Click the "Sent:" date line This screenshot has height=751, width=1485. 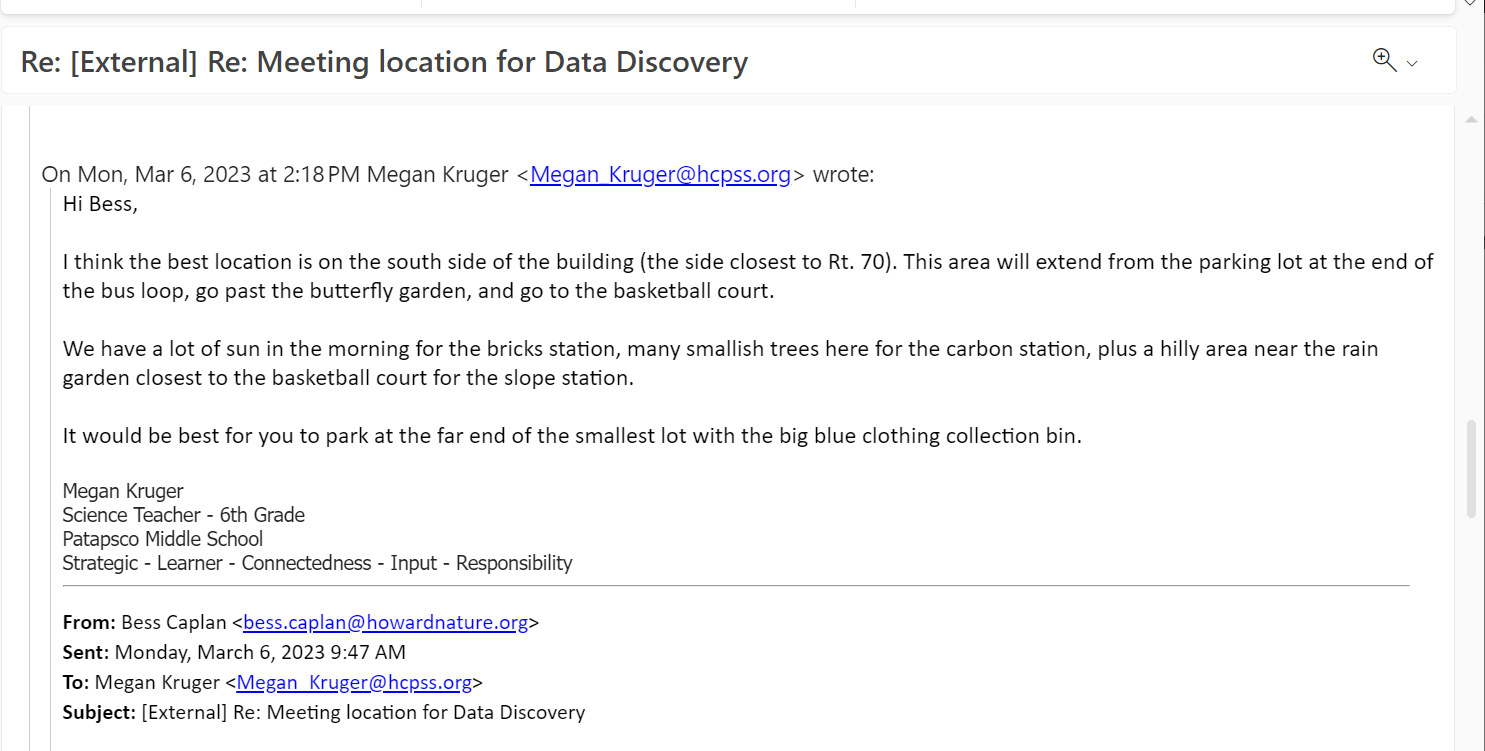(234, 652)
